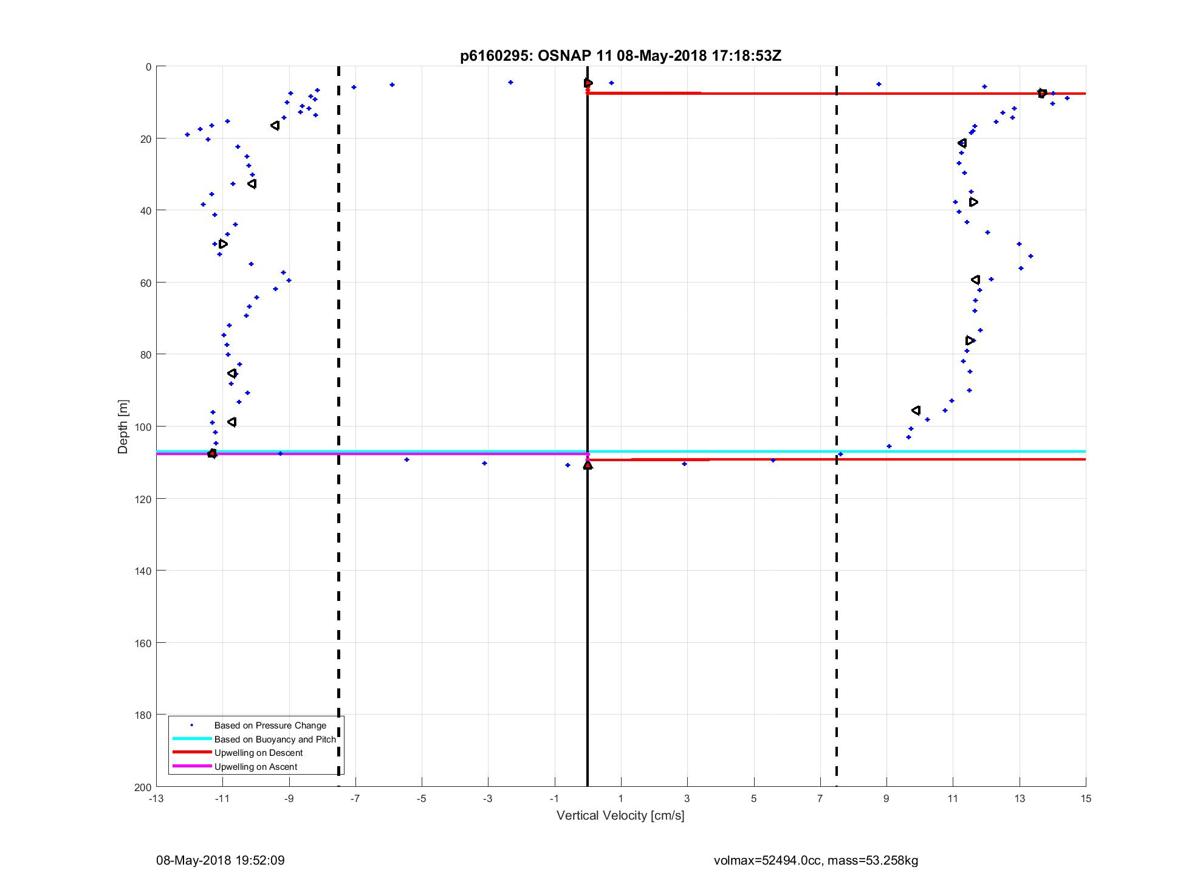This screenshot has height=885, width=1200.
Task: Click x-axis tick label '5'
Action: (x=753, y=799)
